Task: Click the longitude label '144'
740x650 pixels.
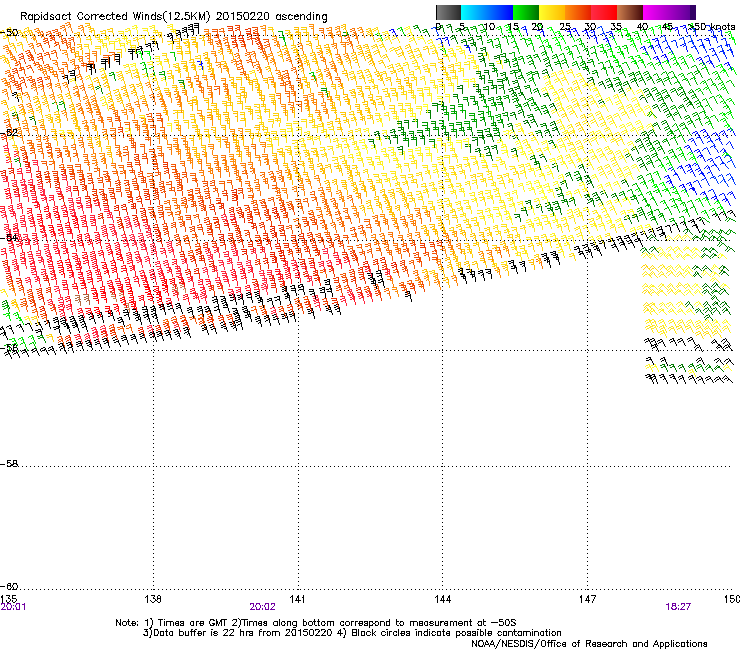Action: tap(443, 599)
